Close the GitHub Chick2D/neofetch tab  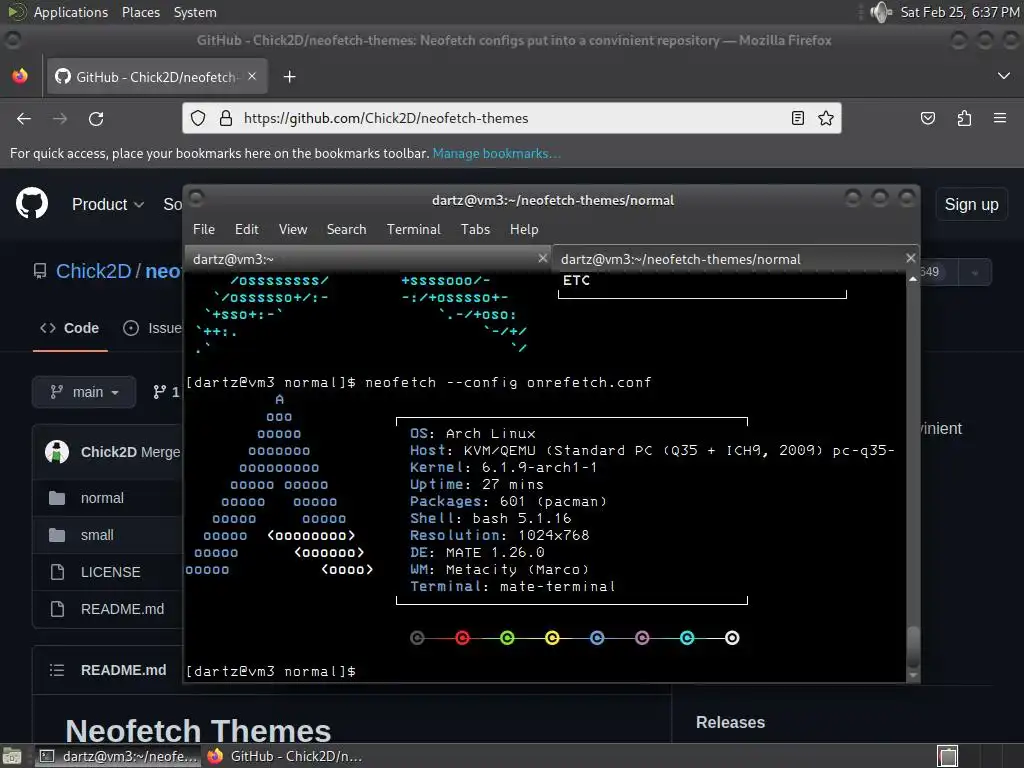coord(252,76)
